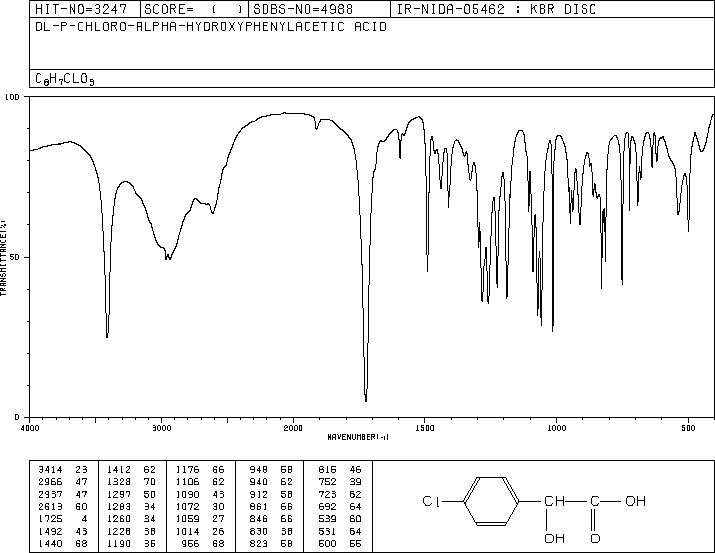Select the DL-P-CHLORO-ALPHA-HYDROXYPHENYLACETIC ACID compound name
This screenshot has width=715, height=553.
coord(211,27)
